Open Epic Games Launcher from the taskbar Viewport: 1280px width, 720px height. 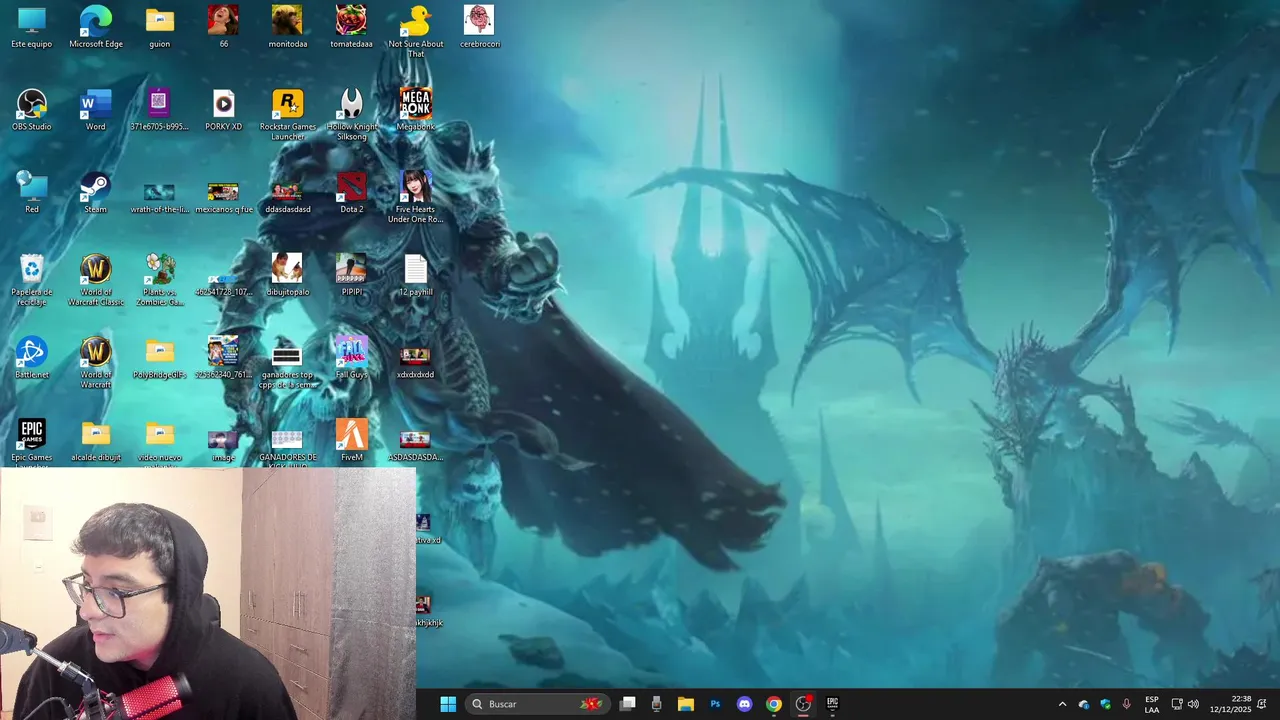point(832,704)
